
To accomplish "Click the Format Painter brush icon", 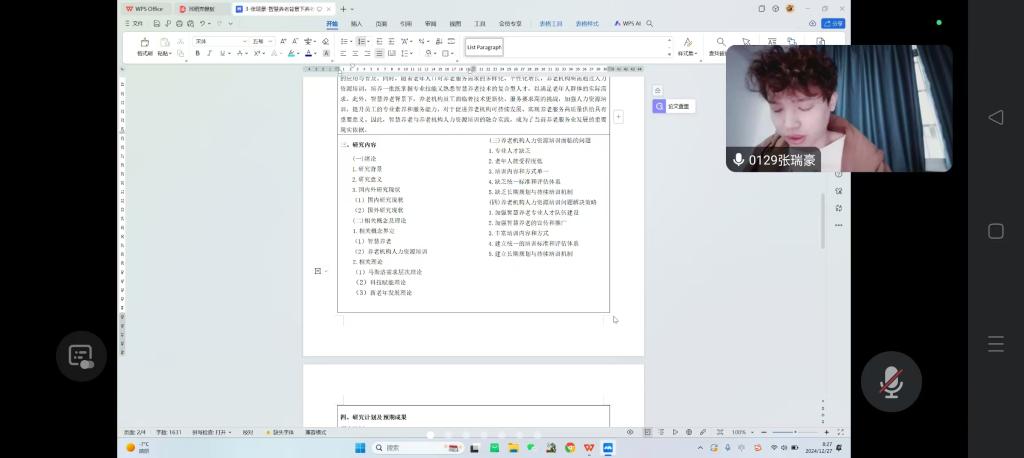I will pos(145,44).
